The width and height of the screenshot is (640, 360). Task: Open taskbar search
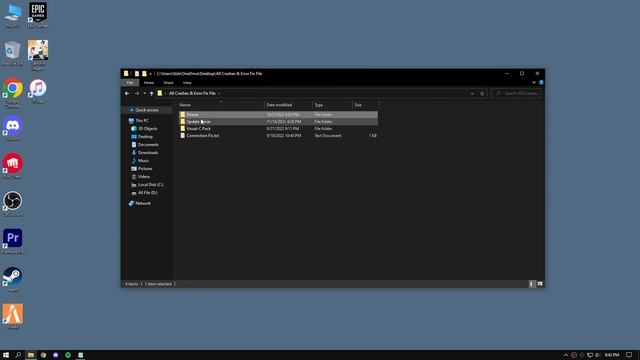point(18,355)
